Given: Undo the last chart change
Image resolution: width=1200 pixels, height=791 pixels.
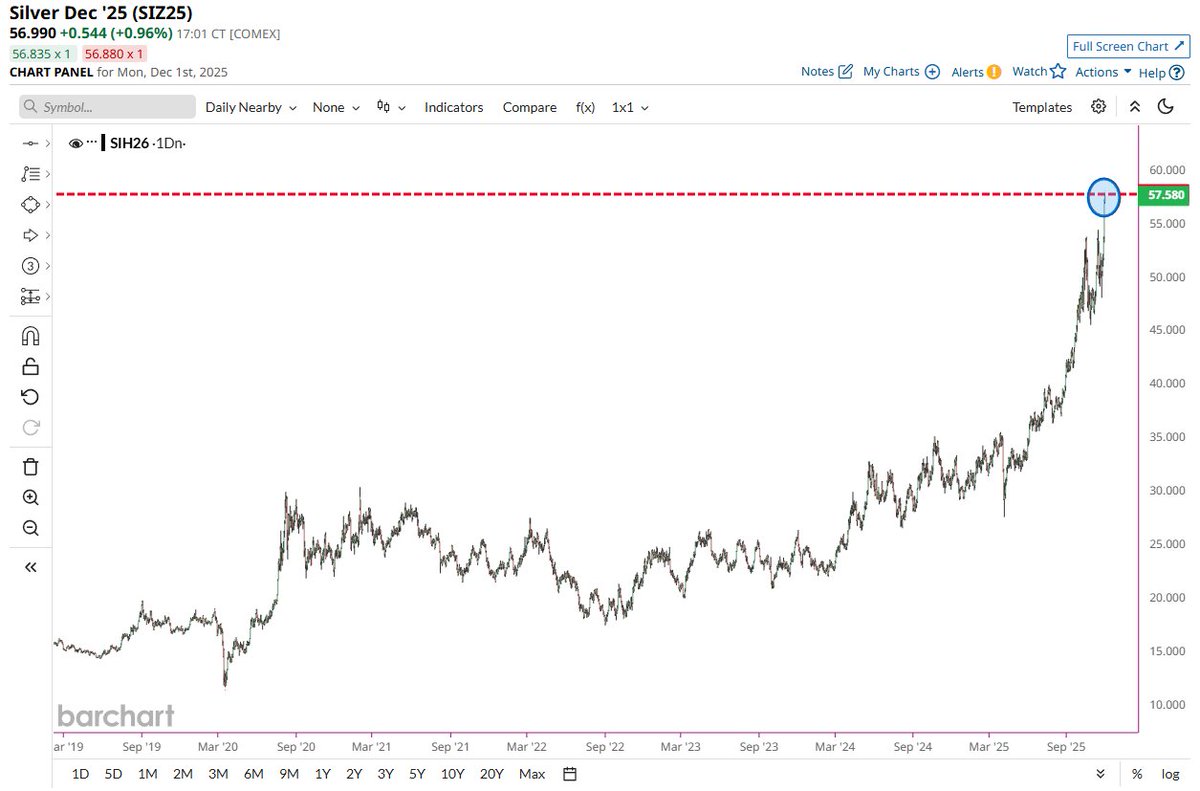Looking at the screenshot, I should (x=30, y=397).
